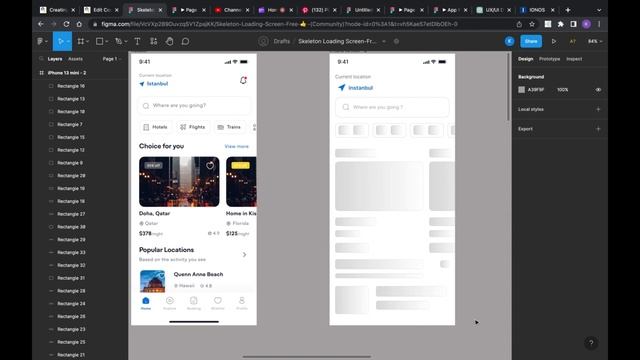Select the Rectangle 7 layer
The image size is (640, 360).
(x=70, y=124)
